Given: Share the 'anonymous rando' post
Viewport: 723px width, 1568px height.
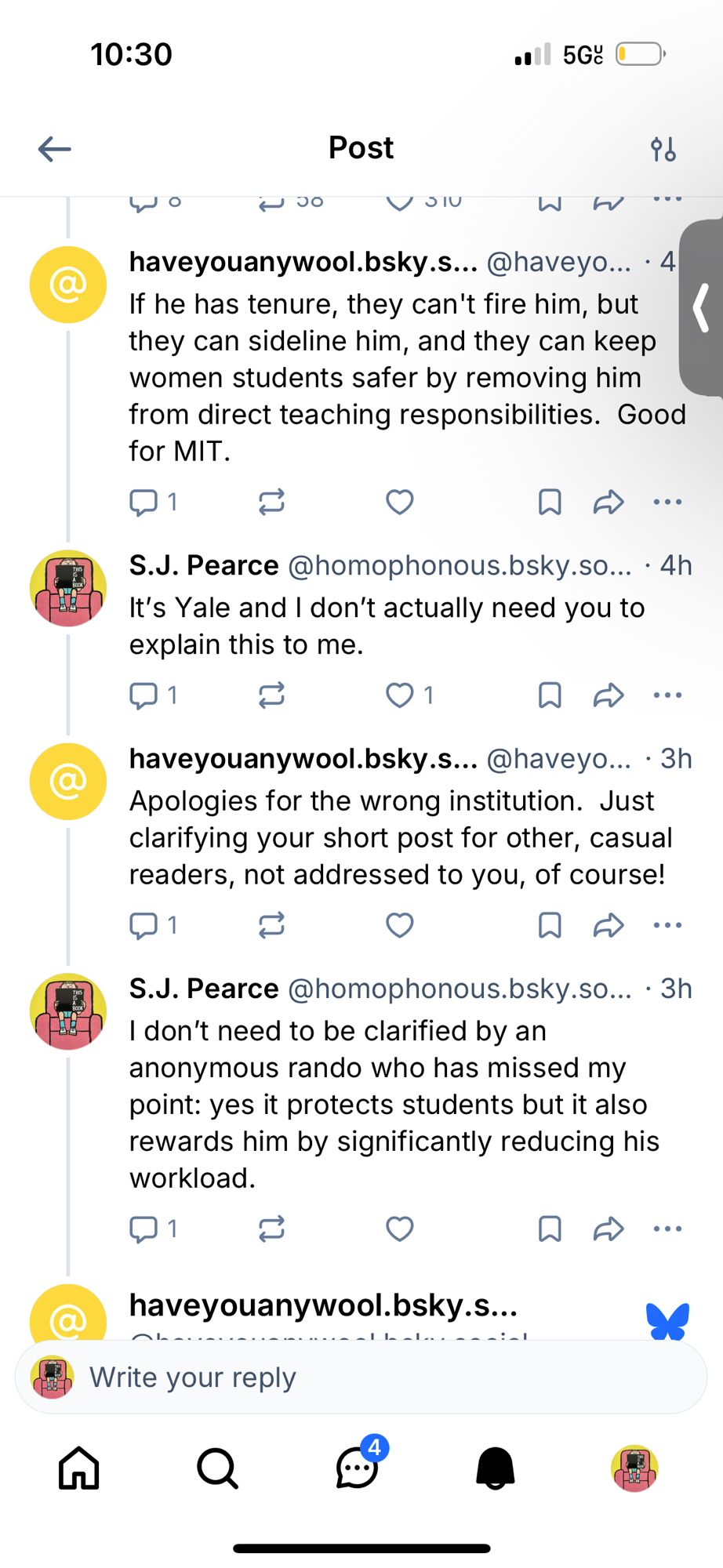Looking at the screenshot, I should click(609, 1229).
